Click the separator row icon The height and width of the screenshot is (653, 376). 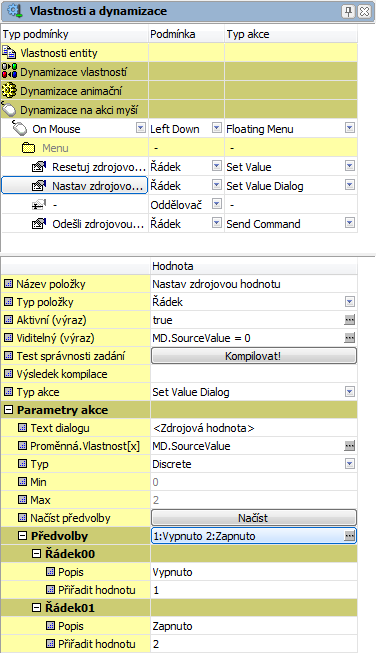tap(39, 205)
